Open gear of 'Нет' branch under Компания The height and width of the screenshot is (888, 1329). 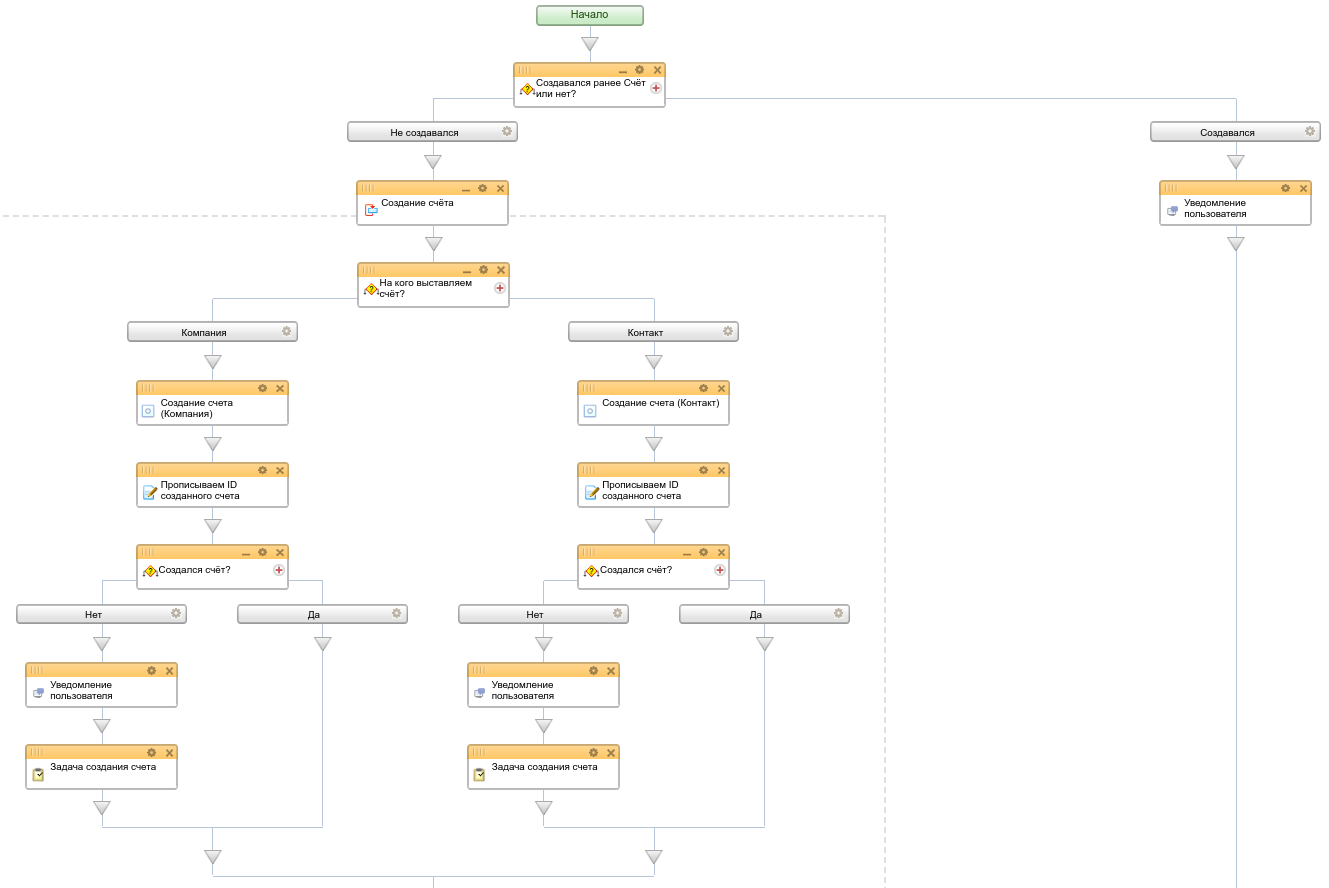pos(176,613)
